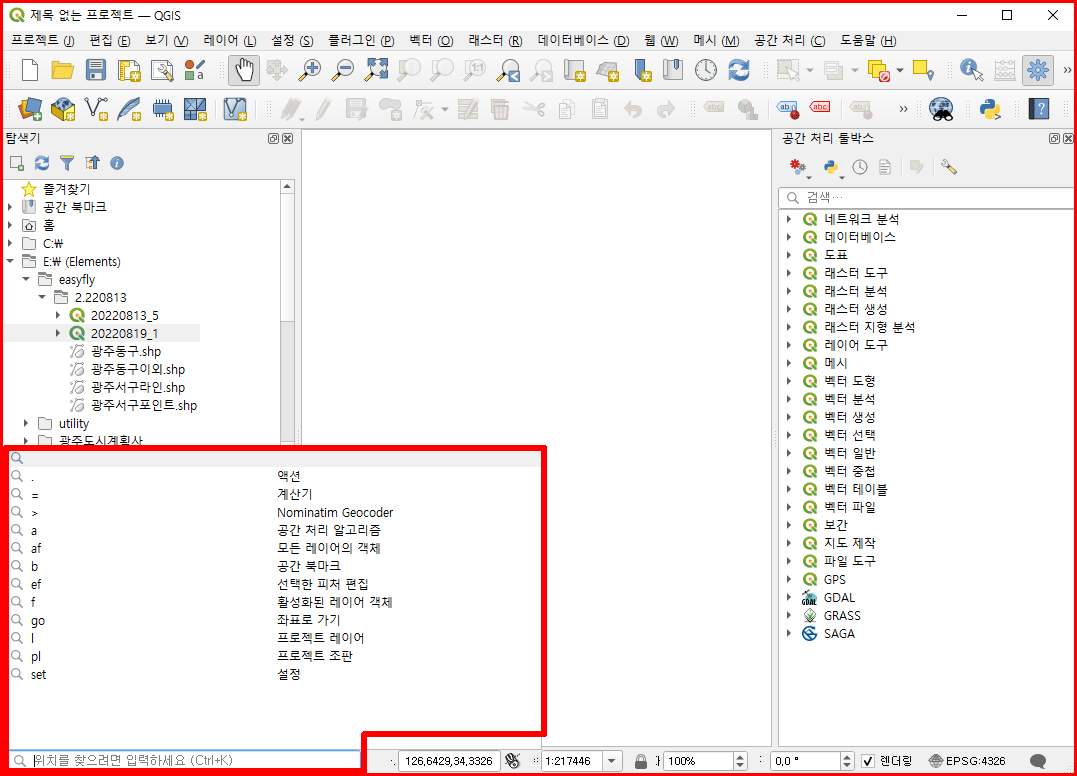Screen dimensions: 1077x776
Task: Open Processing Toolbox options wrench
Action: [949, 167]
